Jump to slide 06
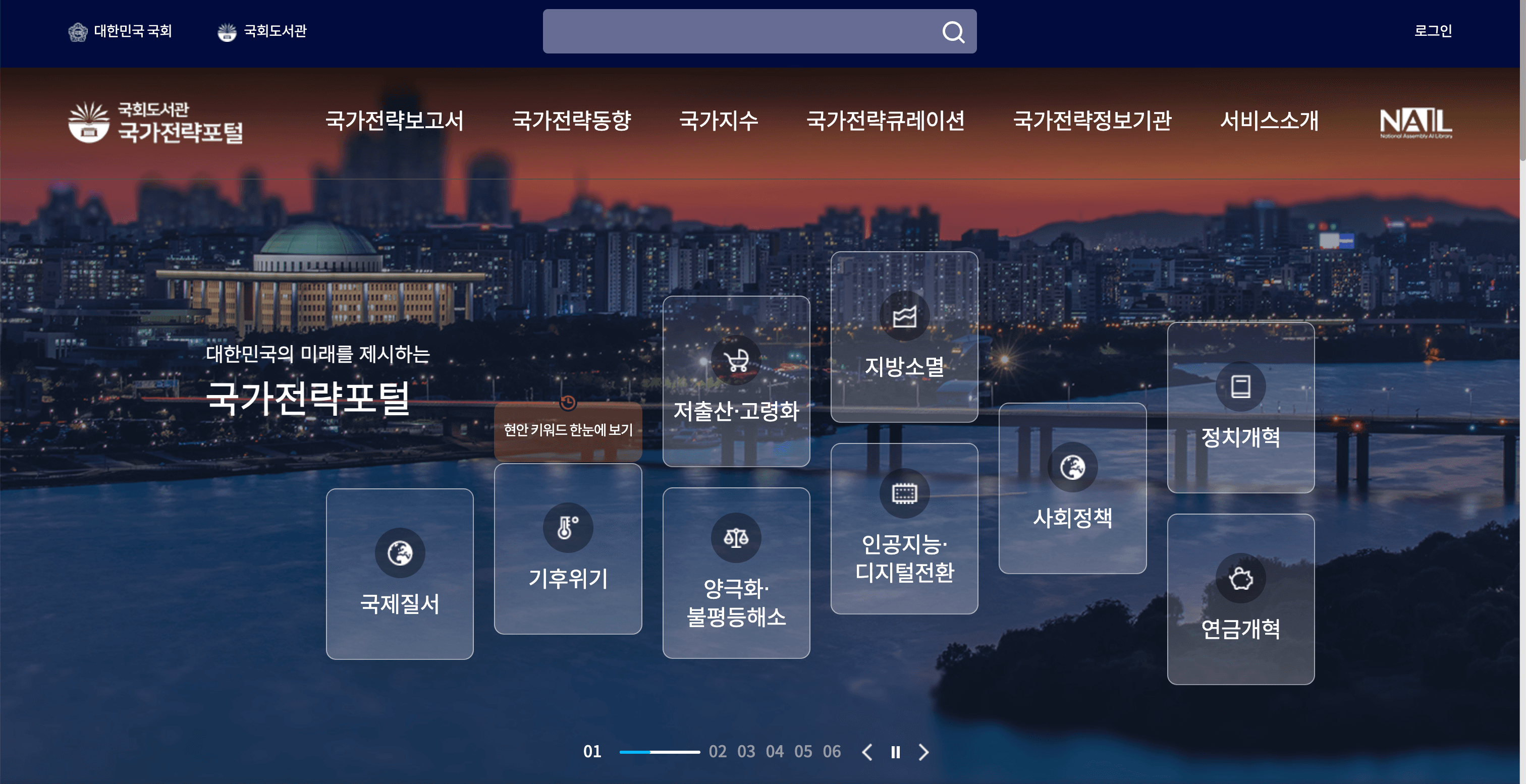 (x=831, y=752)
